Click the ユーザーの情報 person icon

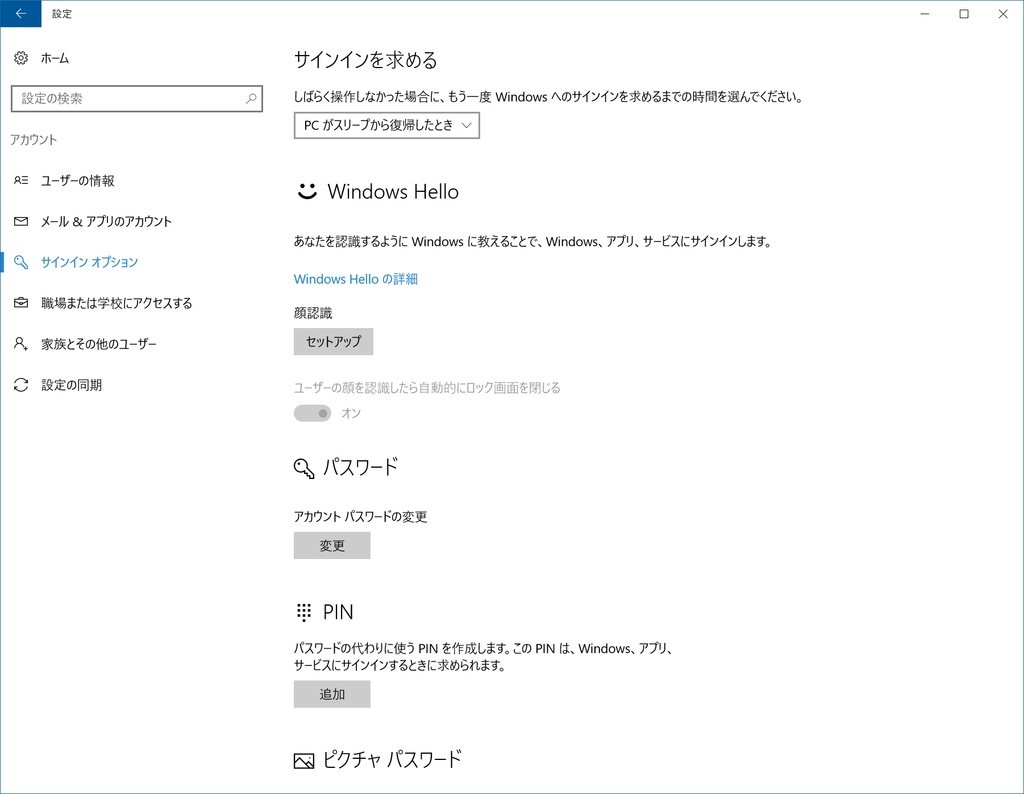[x=21, y=180]
